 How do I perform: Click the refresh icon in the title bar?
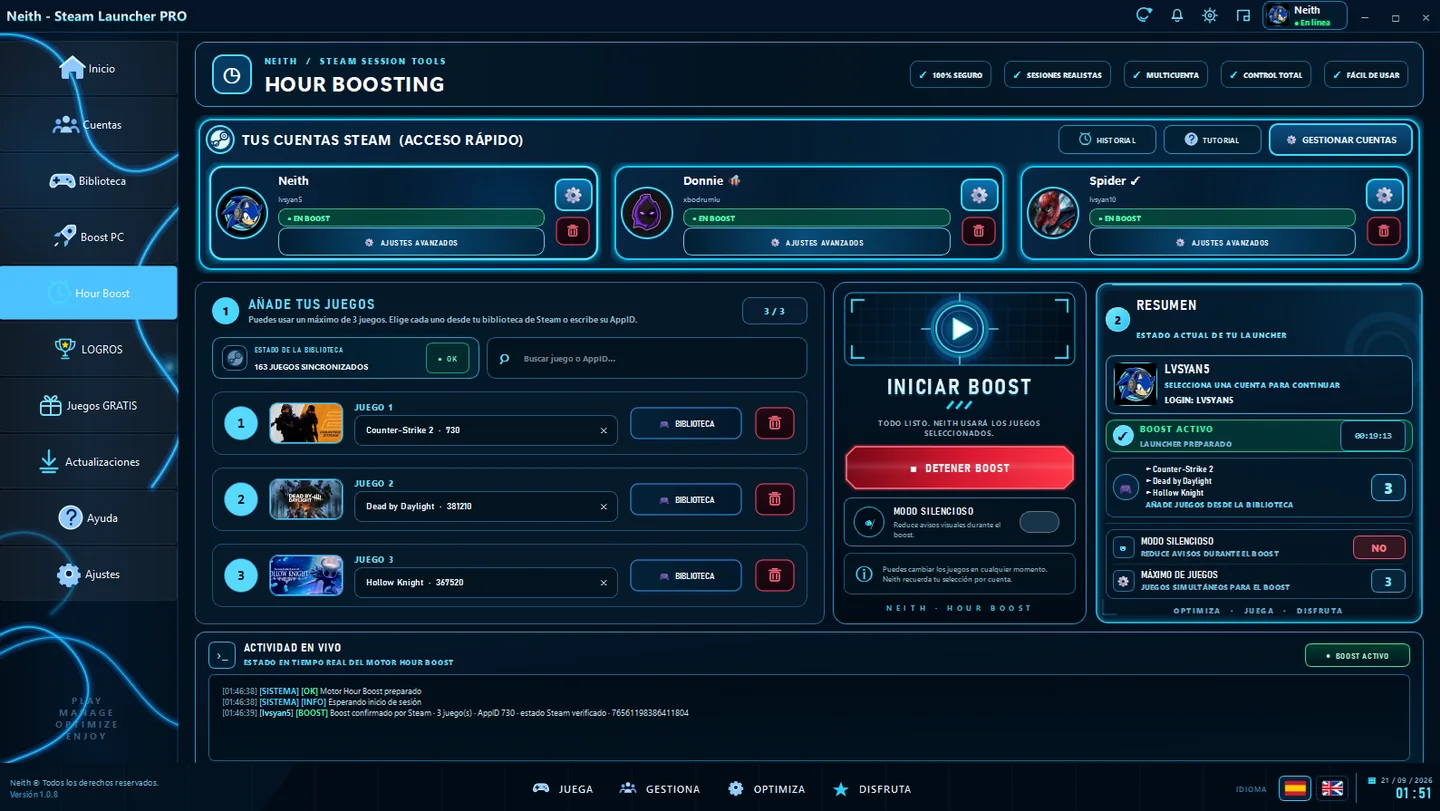coord(1144,15)
